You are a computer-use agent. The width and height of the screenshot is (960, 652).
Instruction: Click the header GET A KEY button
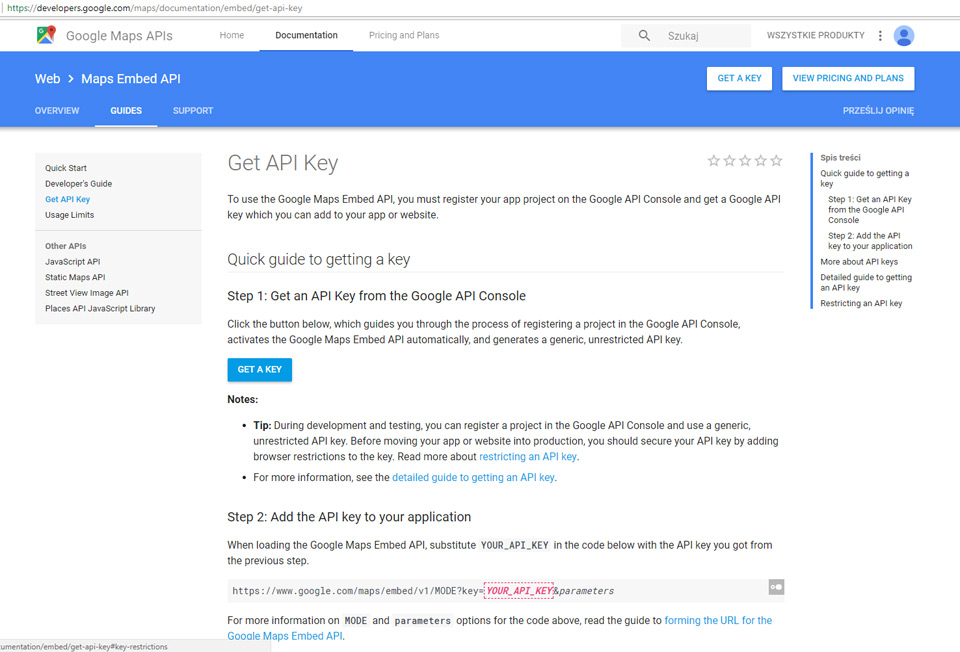pos(739,78)
